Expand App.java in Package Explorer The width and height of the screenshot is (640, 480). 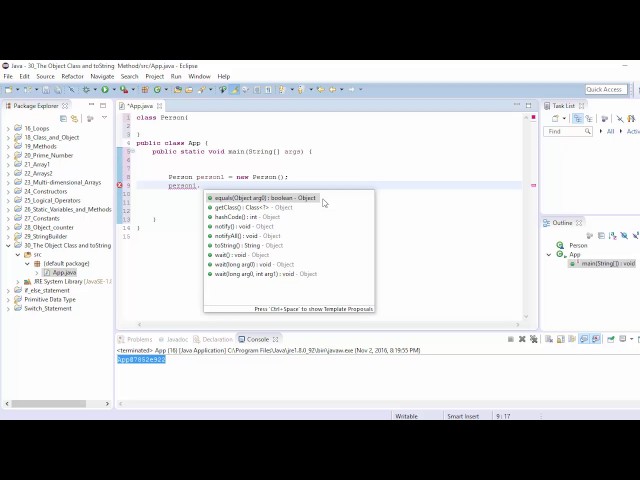point(37,273)
